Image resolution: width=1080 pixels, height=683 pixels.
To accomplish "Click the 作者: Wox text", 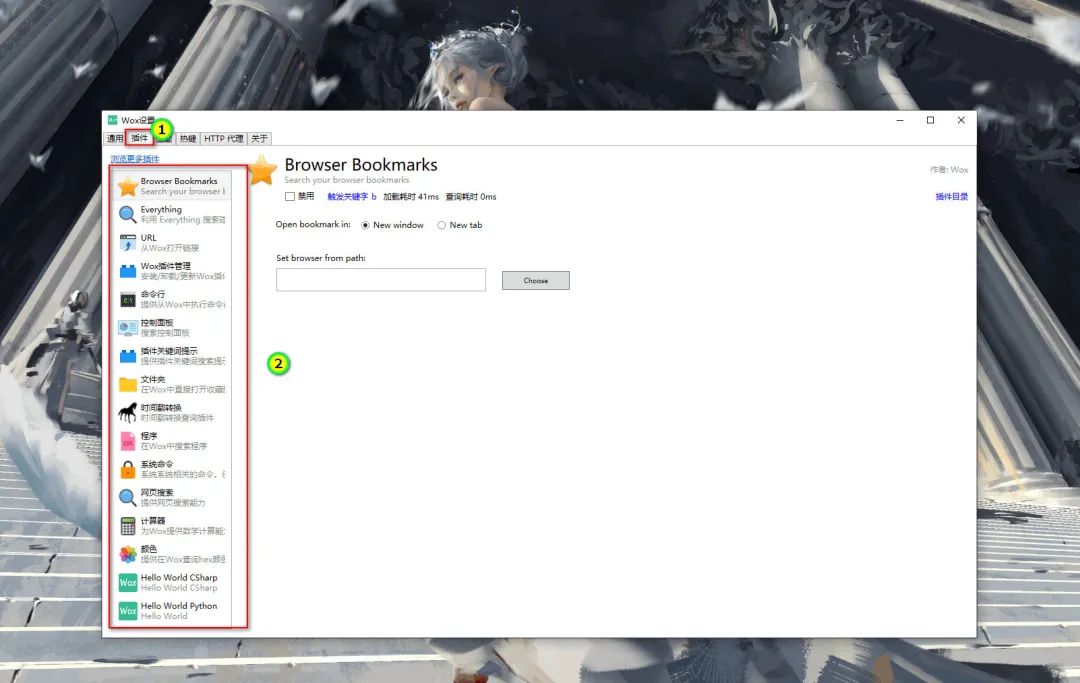I will coord(948,169).
